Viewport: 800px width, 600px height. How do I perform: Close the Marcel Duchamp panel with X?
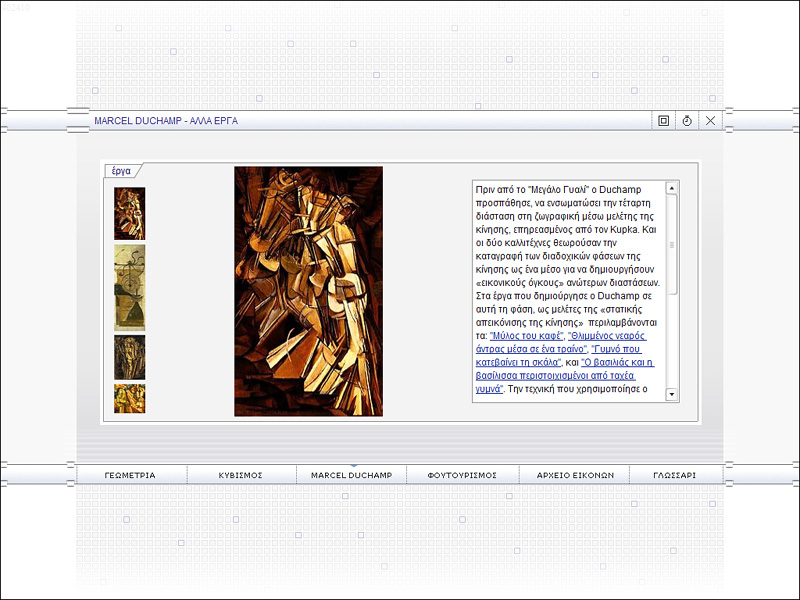710,121
